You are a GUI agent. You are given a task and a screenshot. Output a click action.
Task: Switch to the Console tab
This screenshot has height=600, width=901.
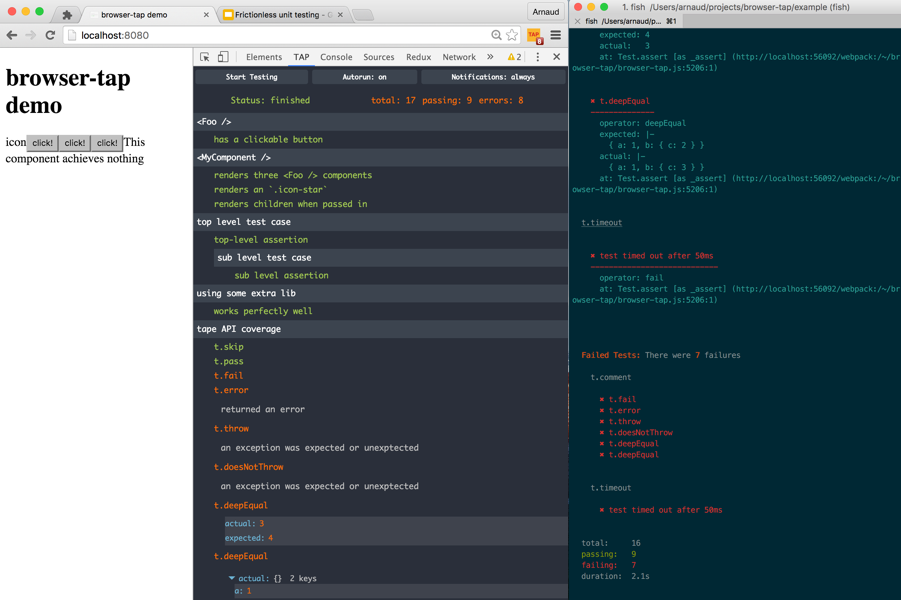click(336, 57)
